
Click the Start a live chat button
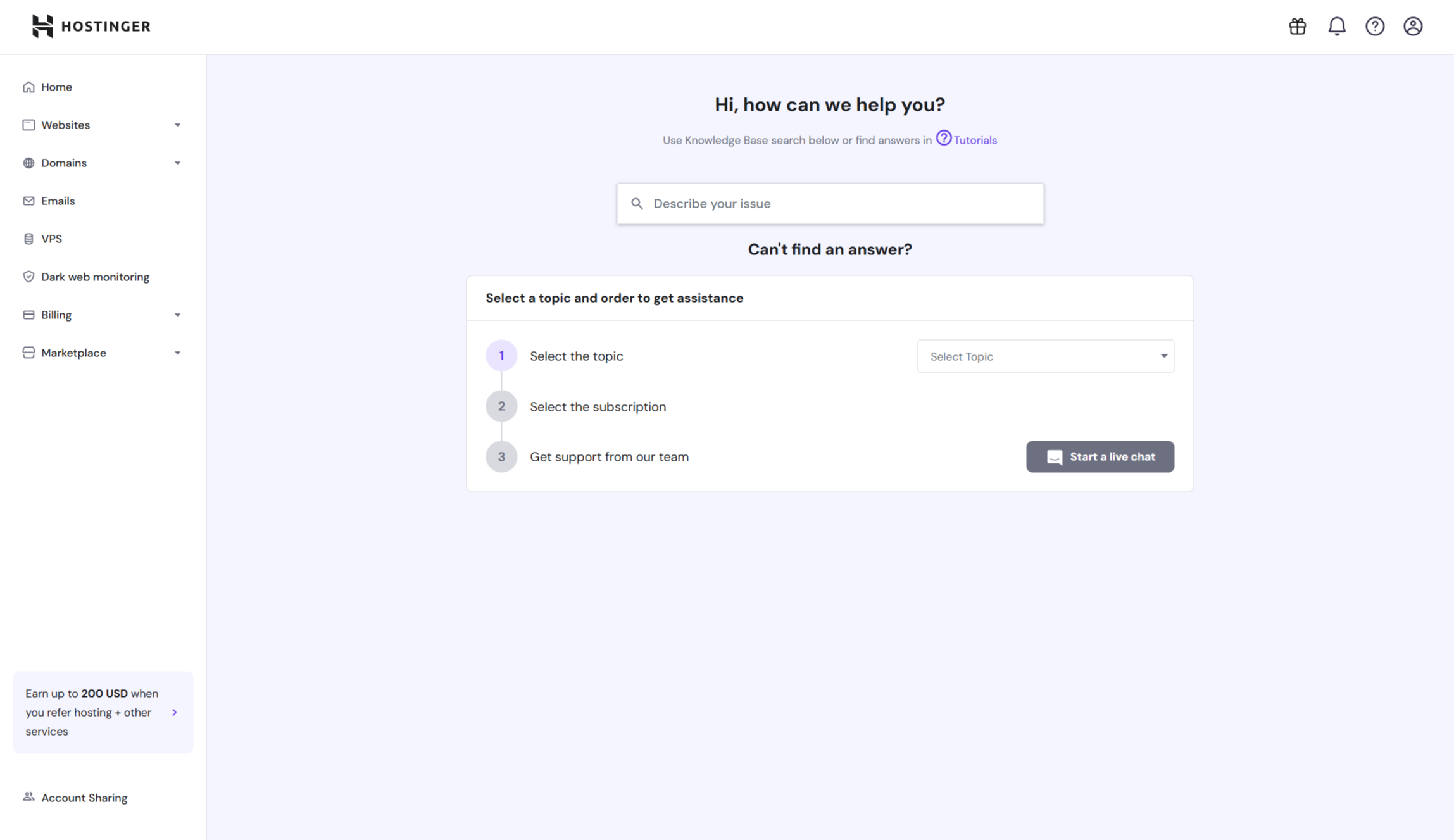(x=1100, y=457)
